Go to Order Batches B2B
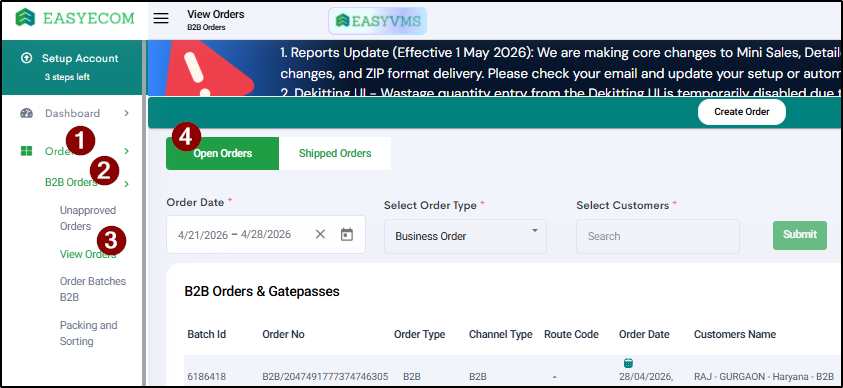843x388 pixels. (x=92, y=289)
